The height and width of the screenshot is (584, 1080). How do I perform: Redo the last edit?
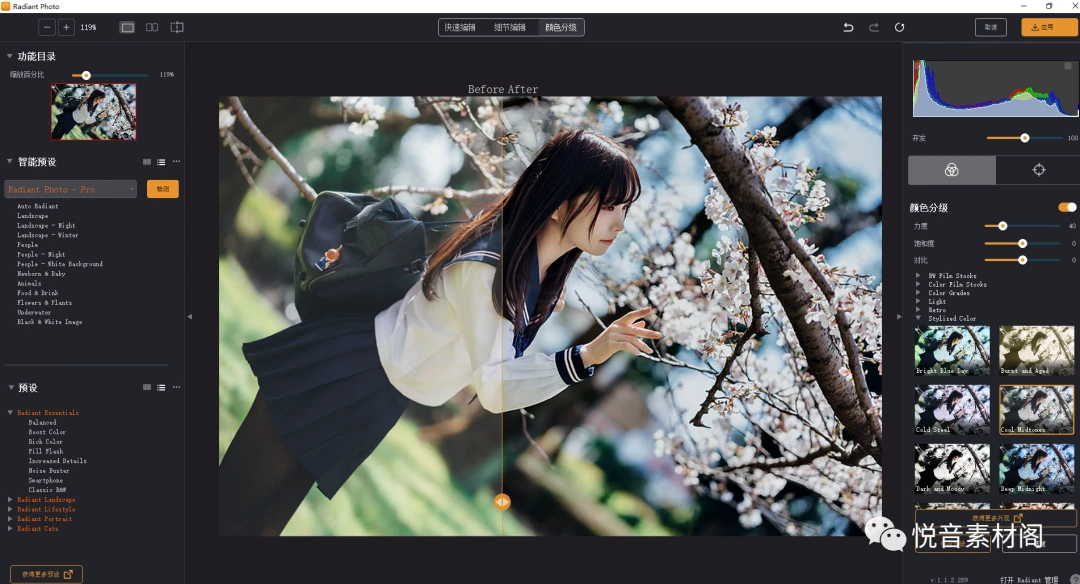pyautogui.click(x=873, y=28)
